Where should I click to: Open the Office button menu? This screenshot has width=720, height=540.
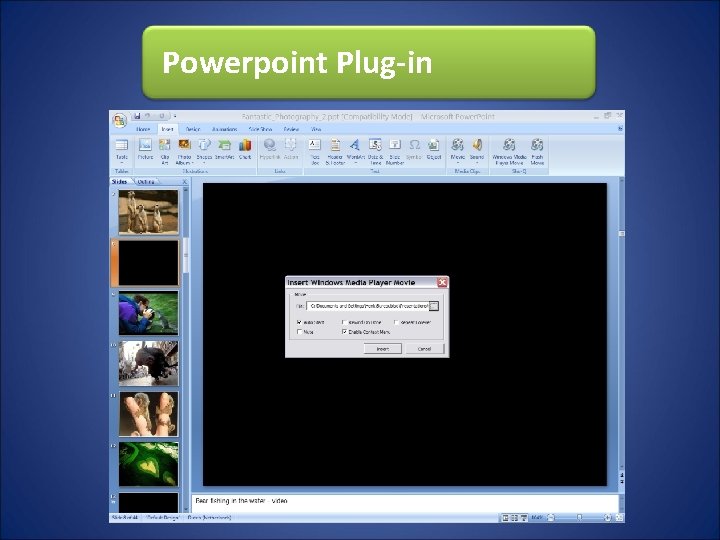(x=119, y=120)
